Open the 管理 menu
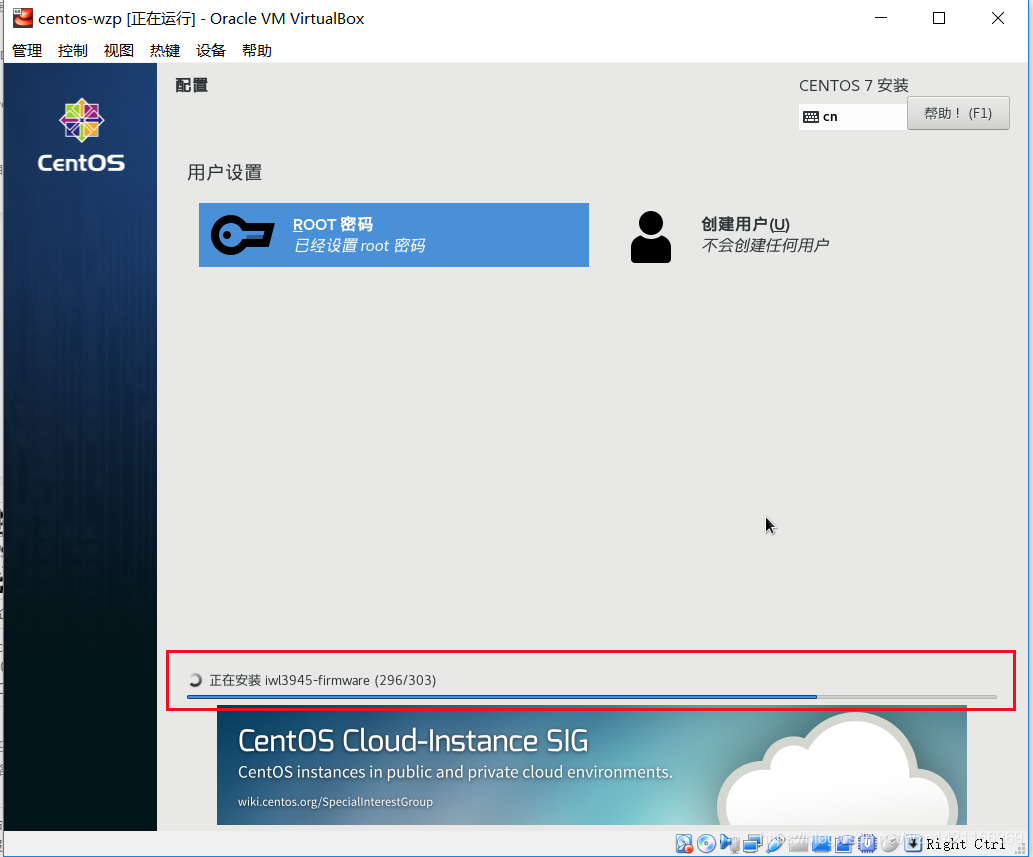Viewport: 1033px width, 857px height. [x=27, y=51]
